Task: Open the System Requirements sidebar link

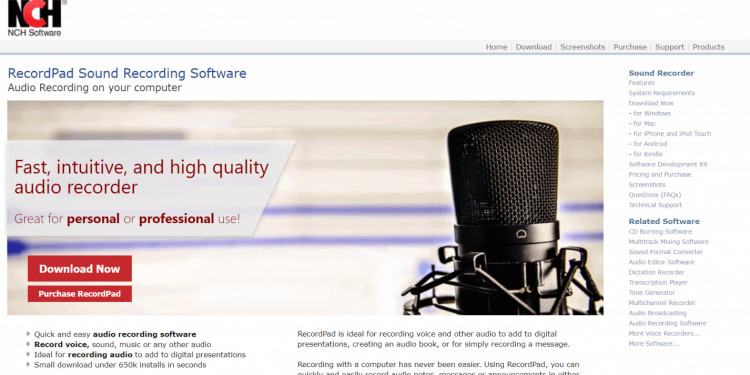Action: [x=662, y=93]
